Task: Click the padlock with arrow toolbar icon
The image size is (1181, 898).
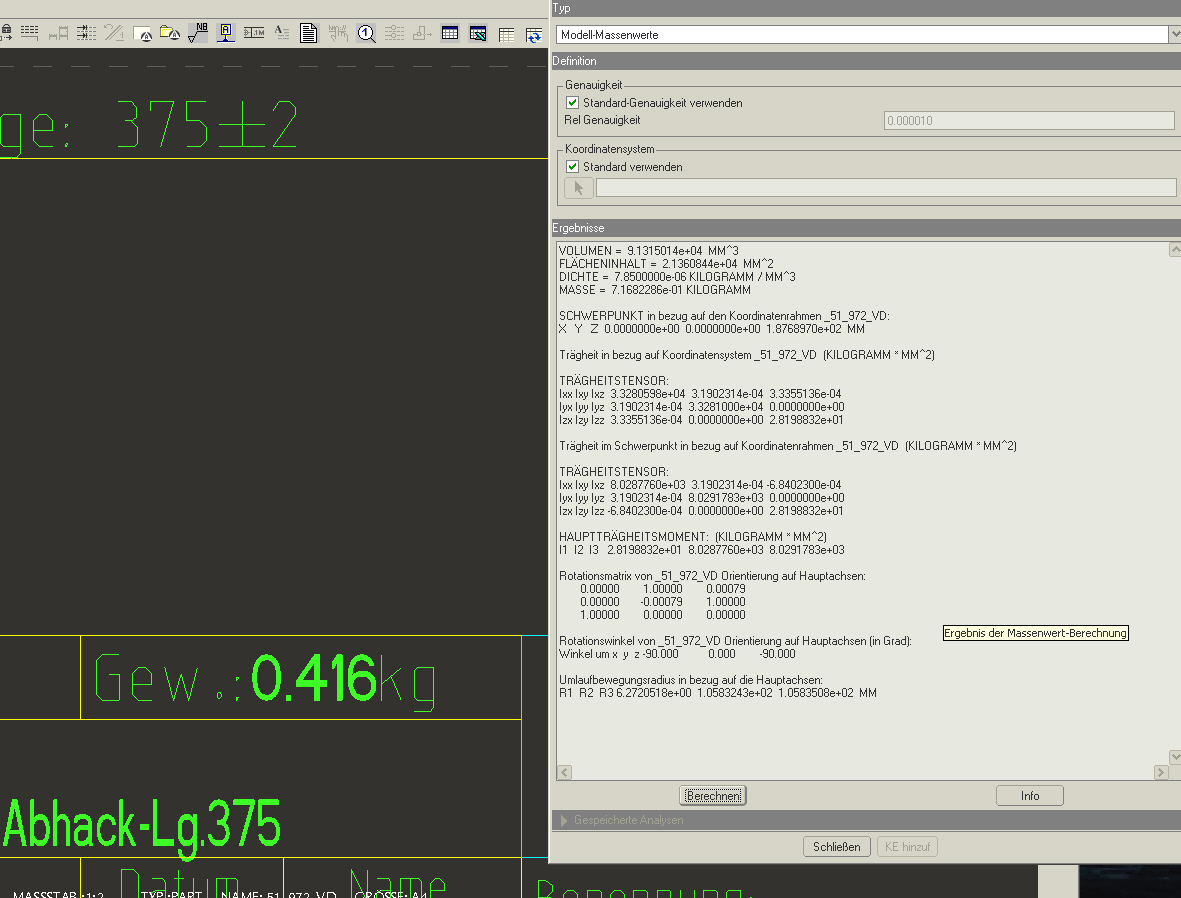Action: coord(5,32)
